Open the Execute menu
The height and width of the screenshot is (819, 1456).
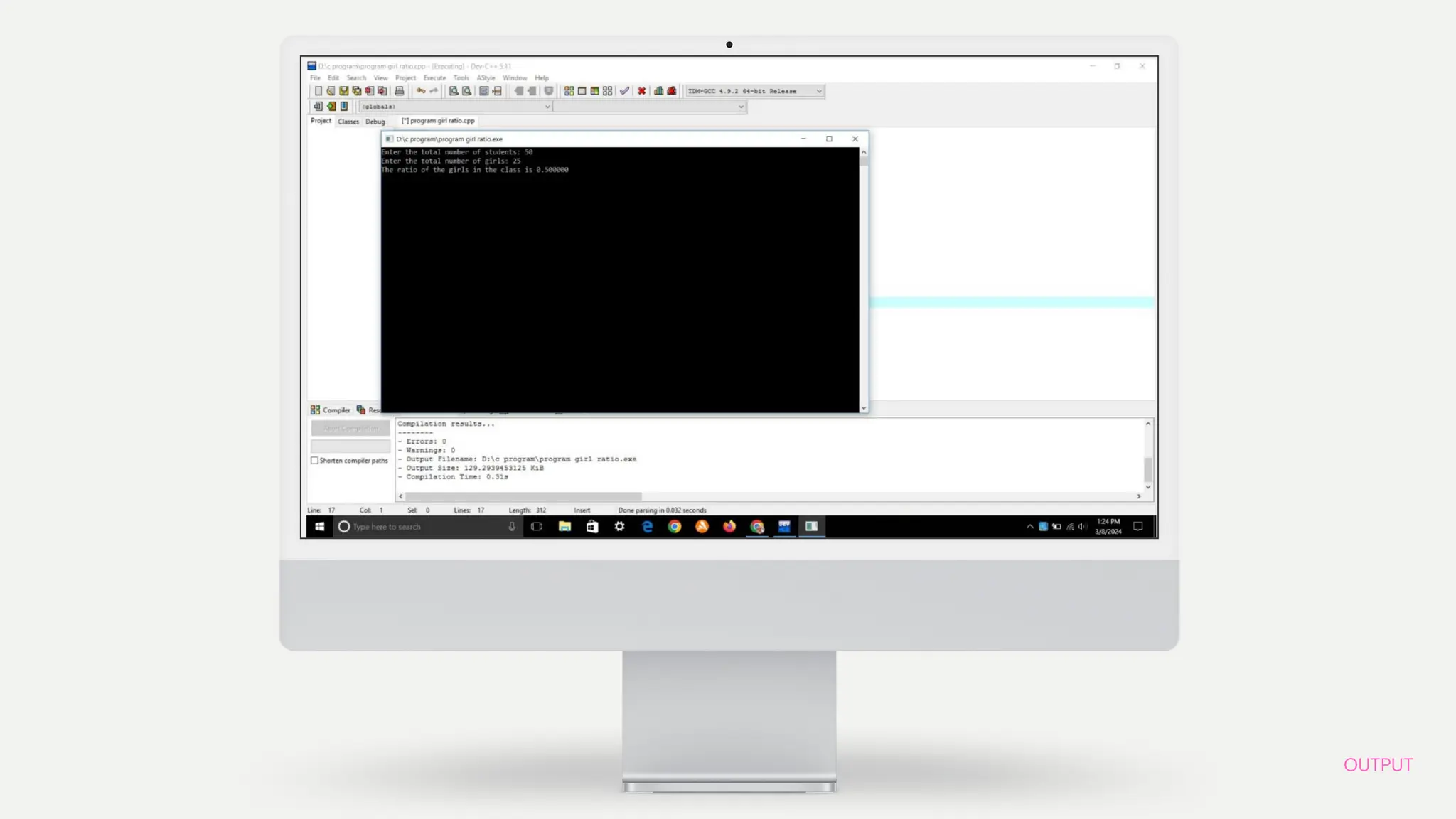click(434, 78)
